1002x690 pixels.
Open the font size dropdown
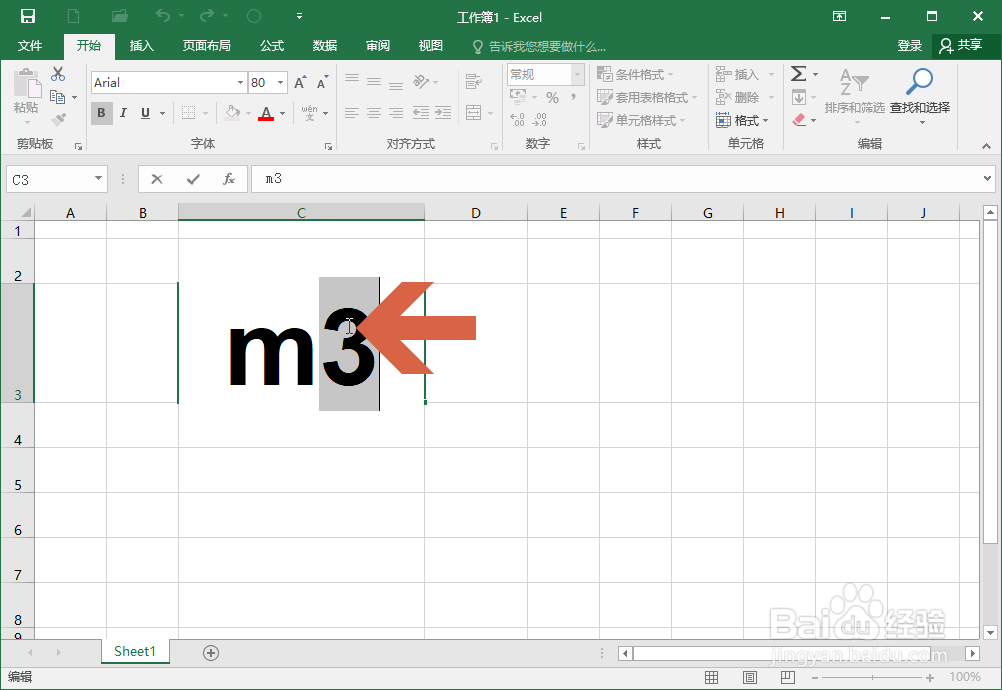(279, 82)
